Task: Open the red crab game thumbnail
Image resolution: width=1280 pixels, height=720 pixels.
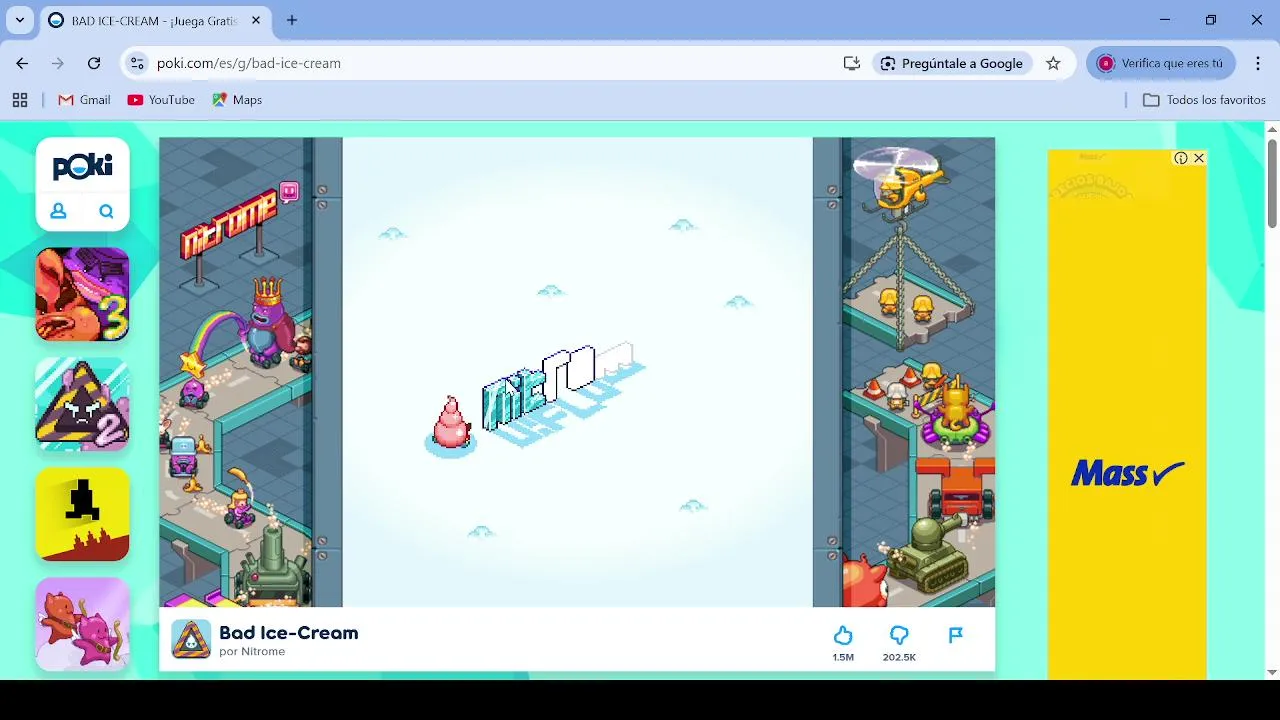Action: coord(82,295)
